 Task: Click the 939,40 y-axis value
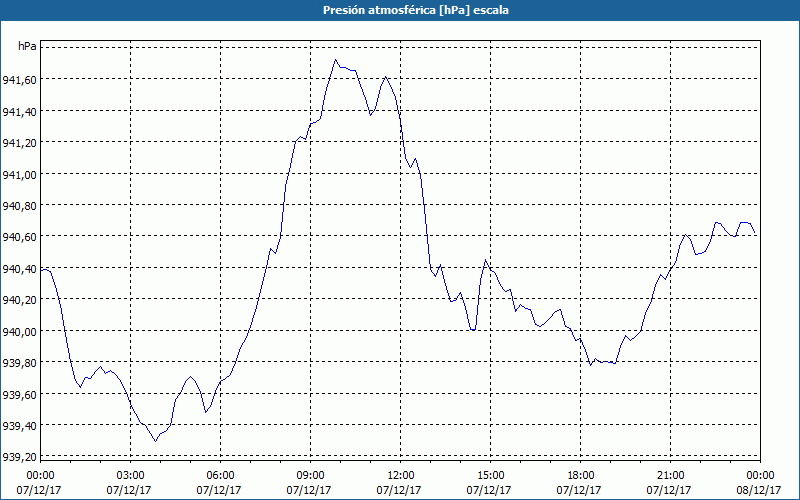(19, 426)
